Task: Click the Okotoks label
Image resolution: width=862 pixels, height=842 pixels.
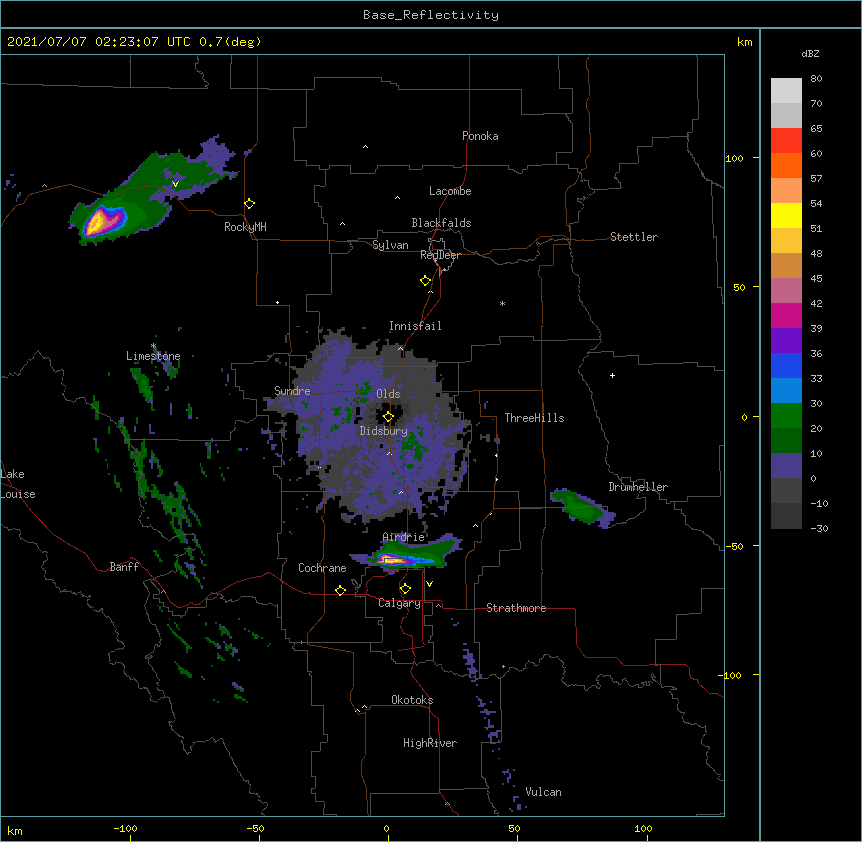Action: pos(412,700)
